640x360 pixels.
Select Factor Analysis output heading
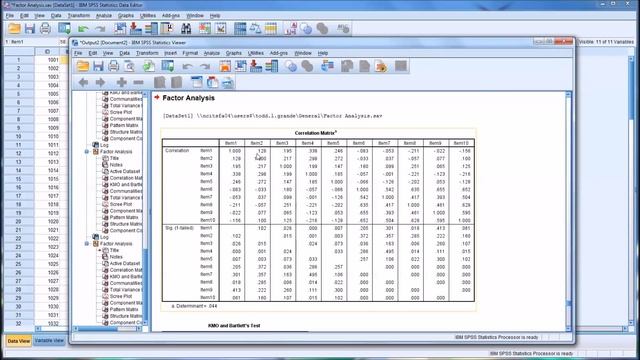tap(188, 98)
